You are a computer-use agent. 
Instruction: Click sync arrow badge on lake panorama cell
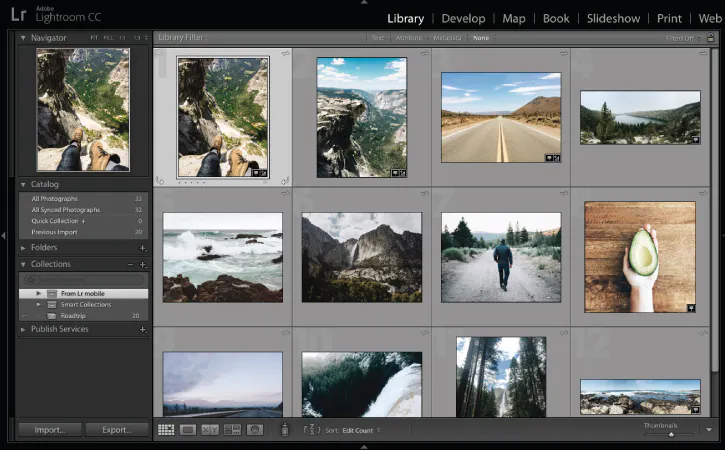[703, 53]
